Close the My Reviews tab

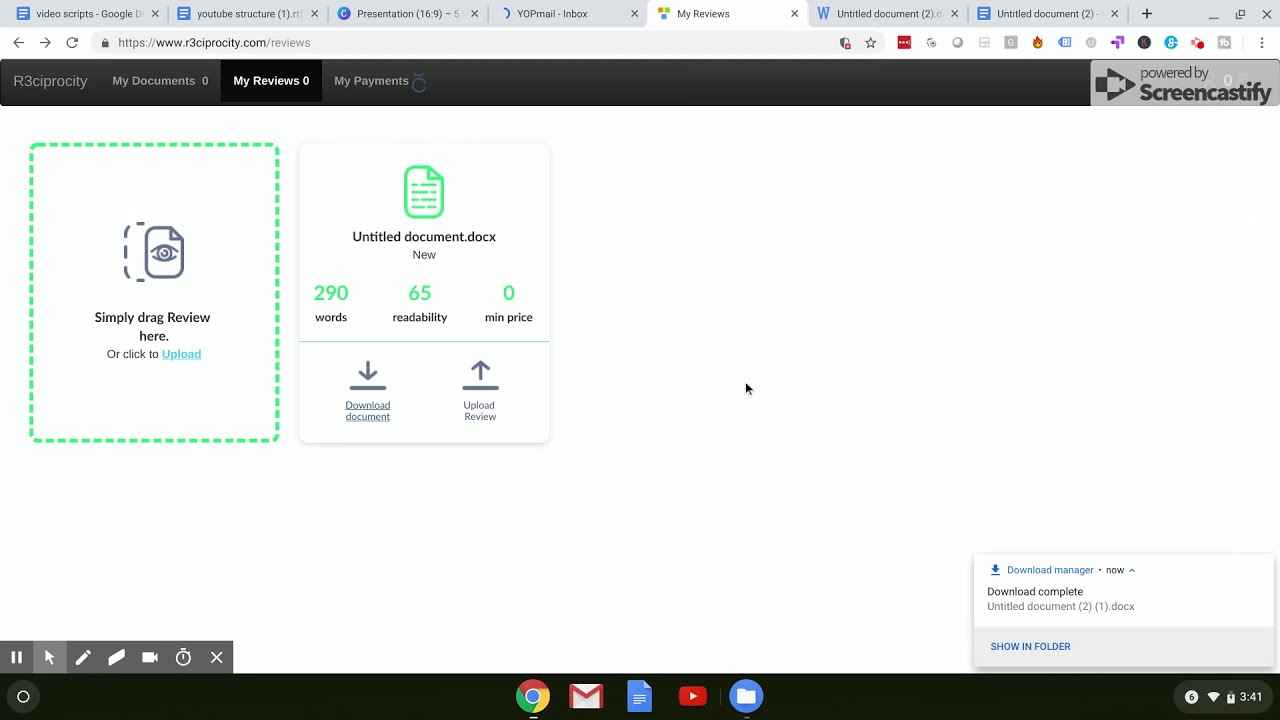795,14
